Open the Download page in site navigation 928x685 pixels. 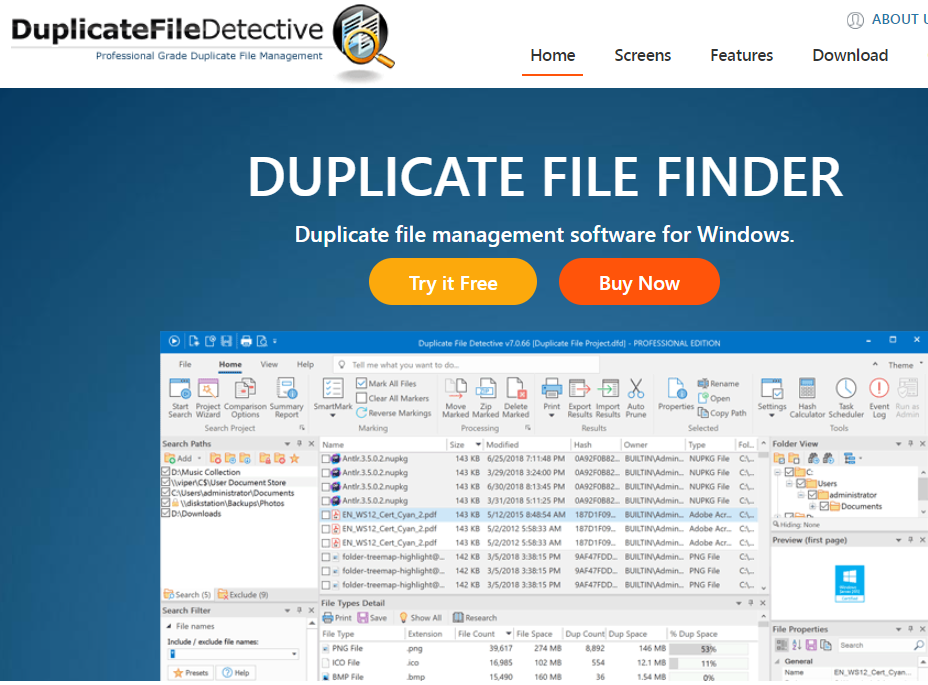[850, 55]
